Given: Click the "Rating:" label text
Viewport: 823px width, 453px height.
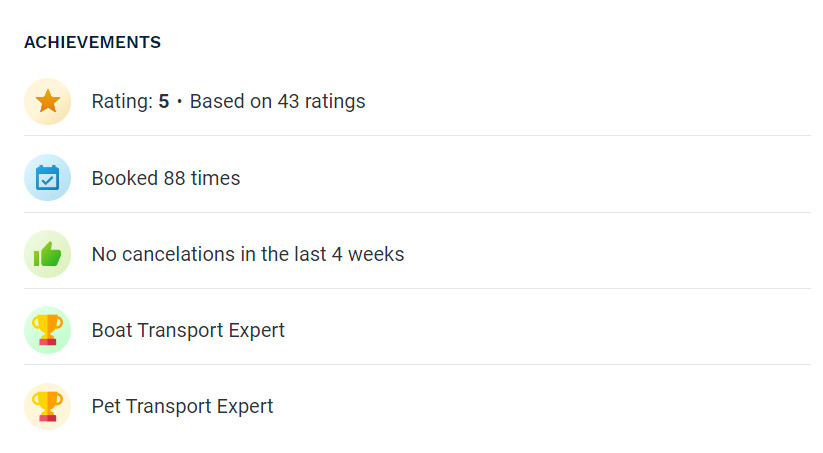Looking at the screenshot, I should coord(122,101).
